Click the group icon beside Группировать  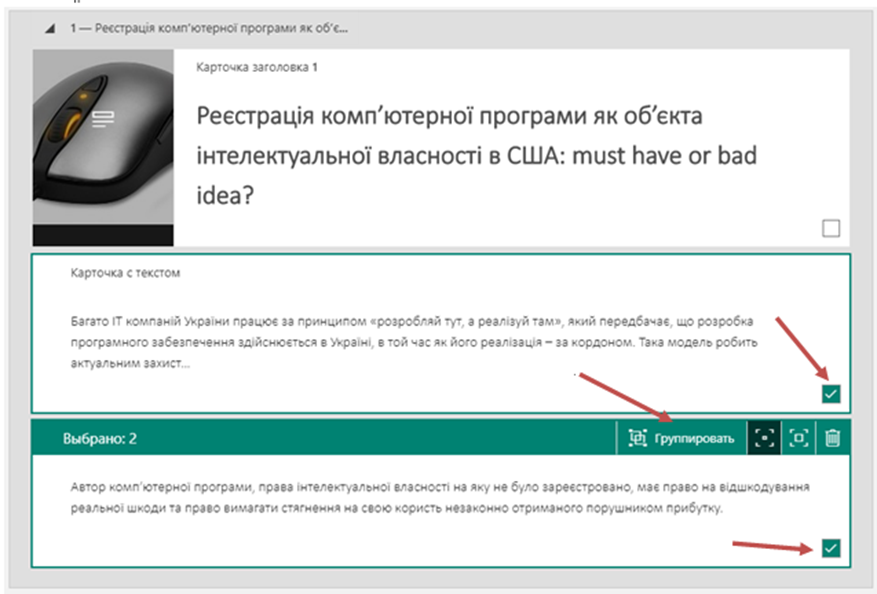pyautogui.click(x=638, y=438)
